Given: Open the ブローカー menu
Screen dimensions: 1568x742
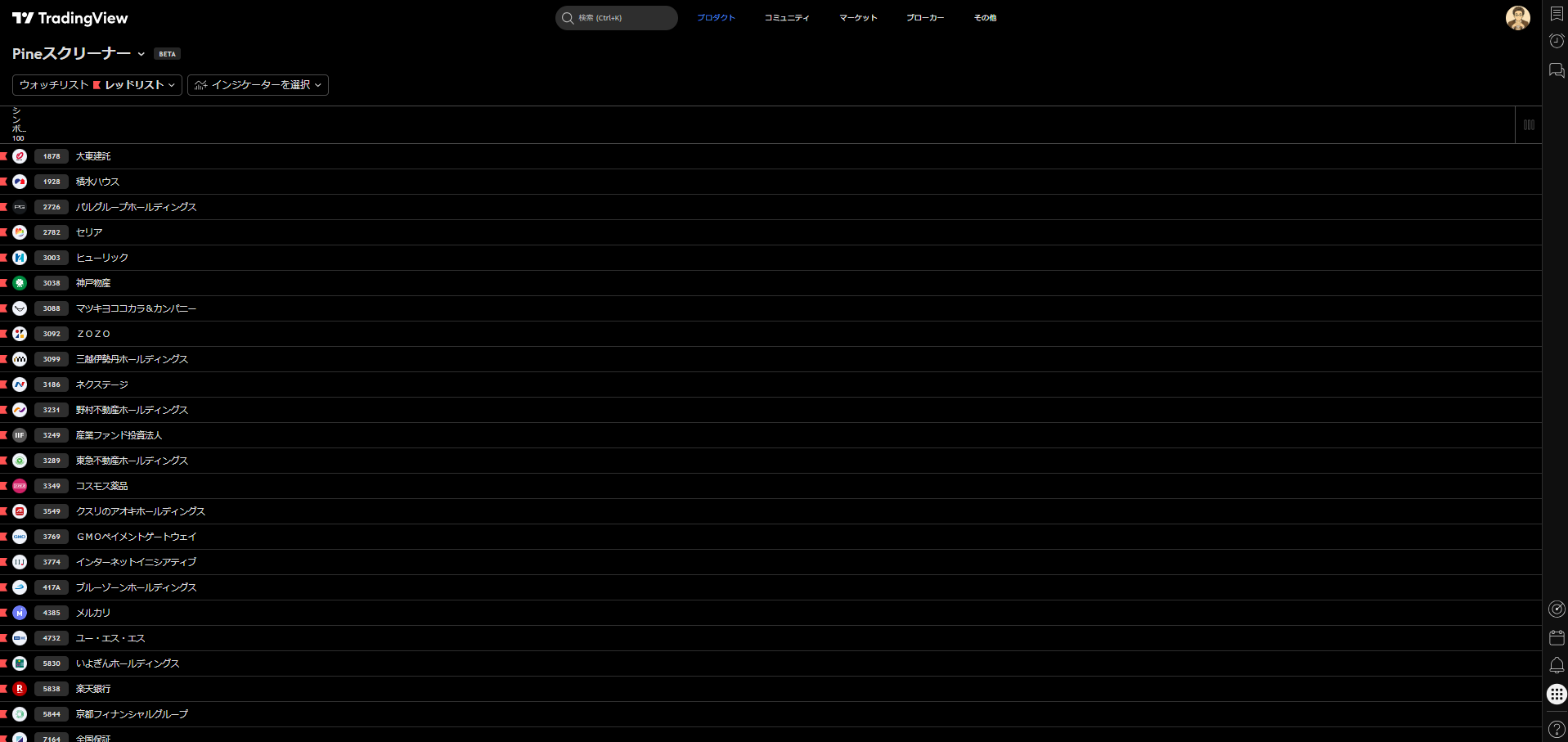Looking at the screenshot, I should pyautogui.click(x=925, y=18).
